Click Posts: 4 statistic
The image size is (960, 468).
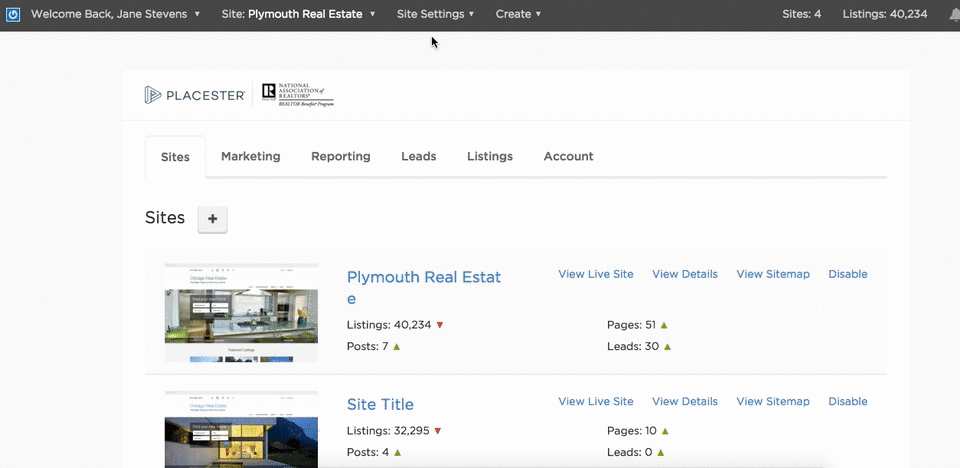coord(368,452)
